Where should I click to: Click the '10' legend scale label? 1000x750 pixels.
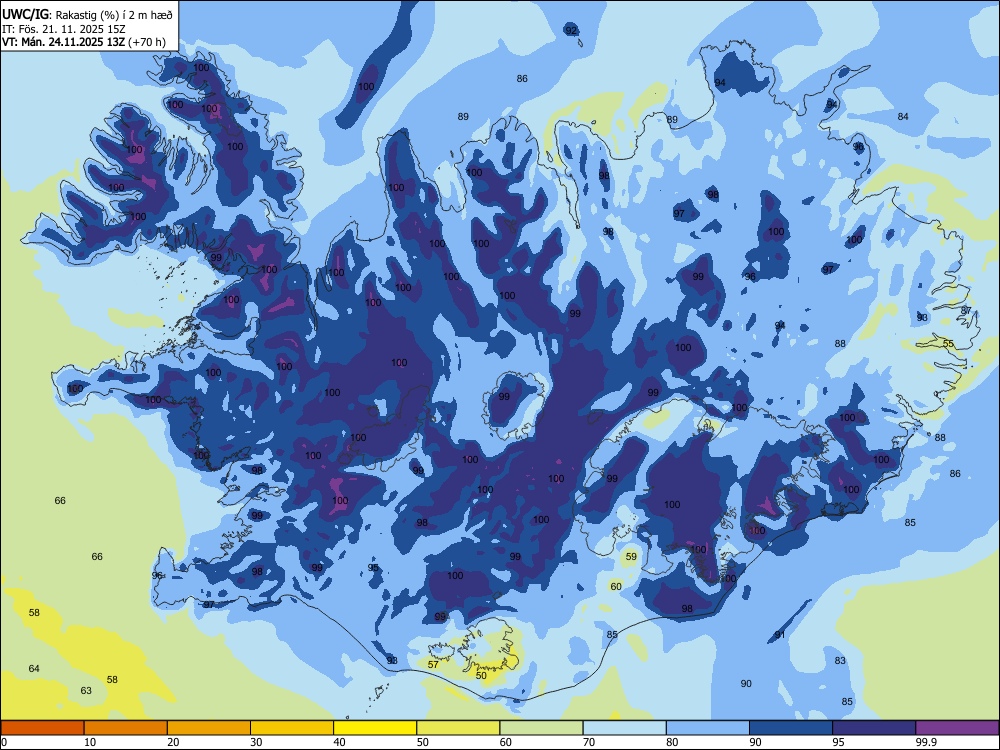(90, 742)
